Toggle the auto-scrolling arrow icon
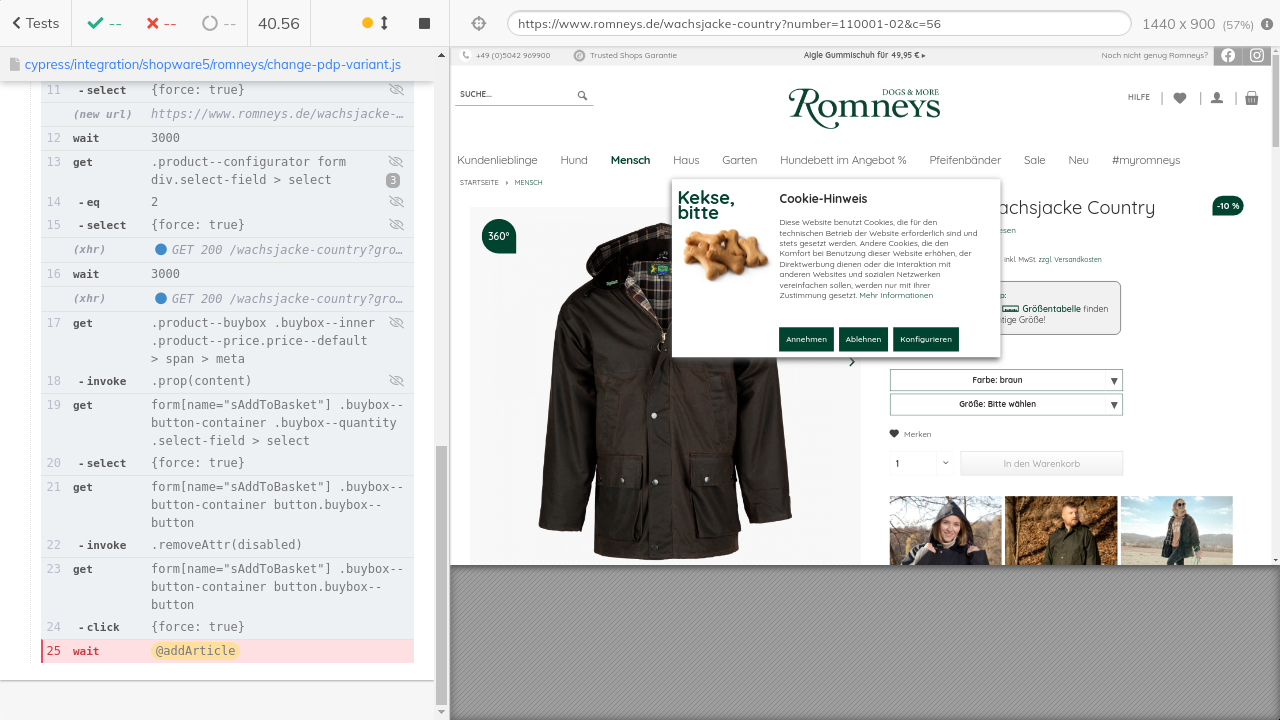The width and height of the screenshot is (1280, 720). click(384, 23)
